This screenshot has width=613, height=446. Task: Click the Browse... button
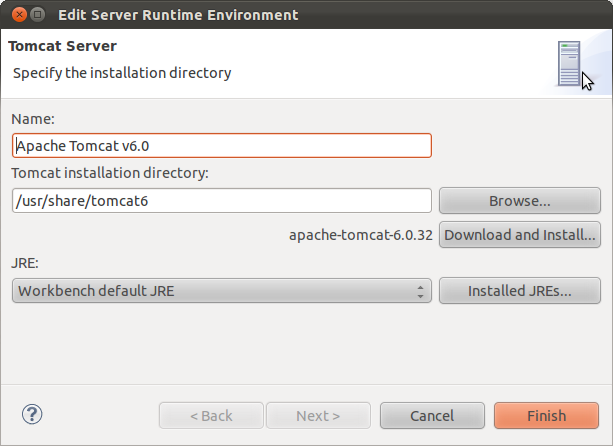(x=520, y=201)
